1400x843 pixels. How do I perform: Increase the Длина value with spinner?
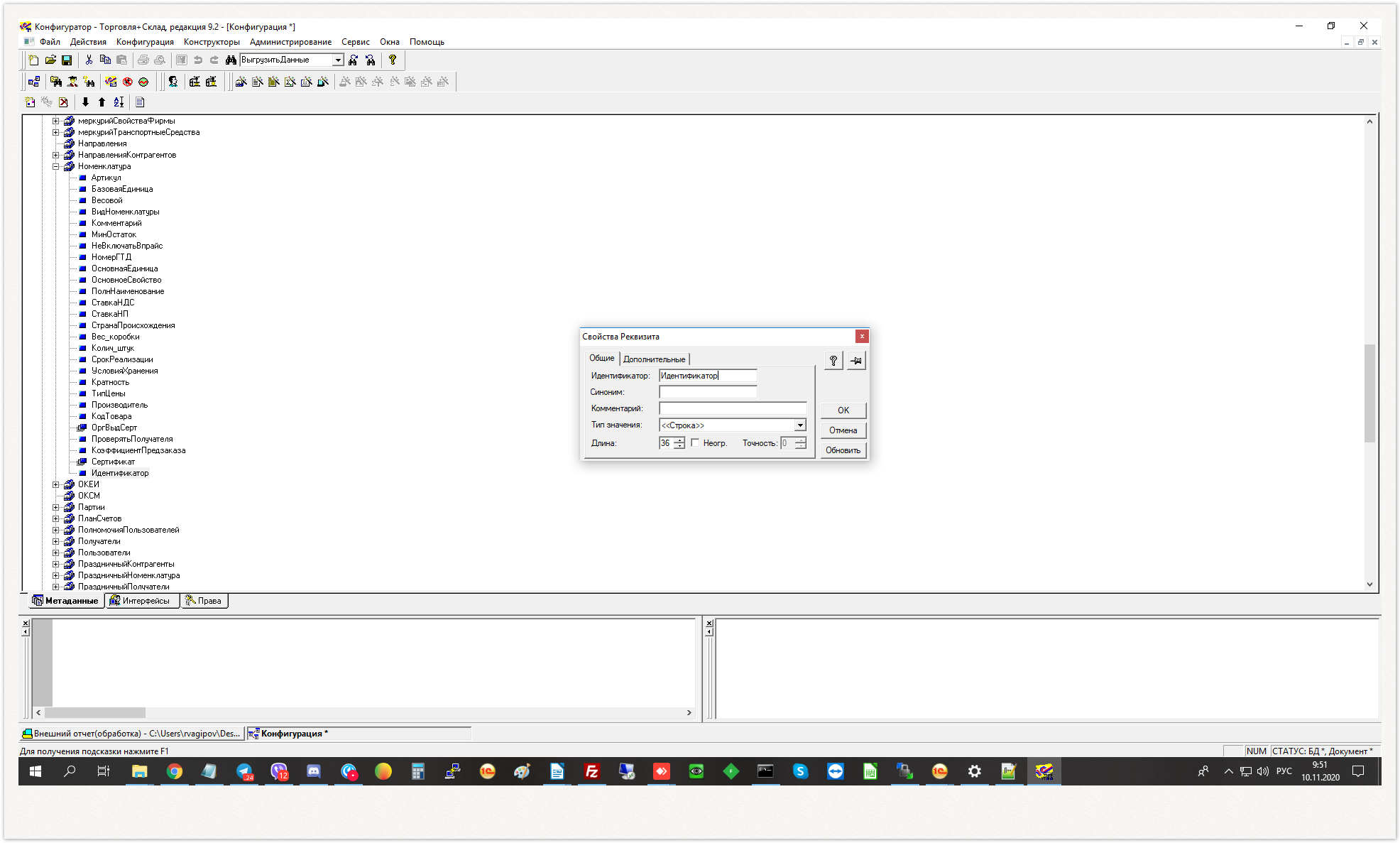679,440
